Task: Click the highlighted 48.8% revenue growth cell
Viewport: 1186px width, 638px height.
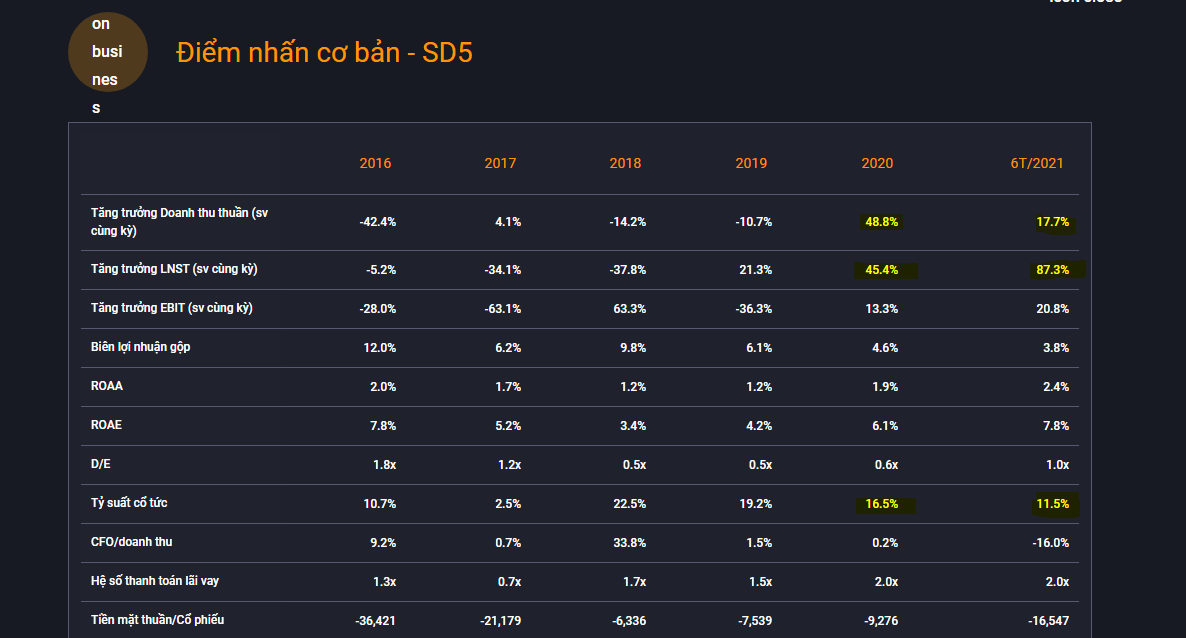Action: [881, 222]
